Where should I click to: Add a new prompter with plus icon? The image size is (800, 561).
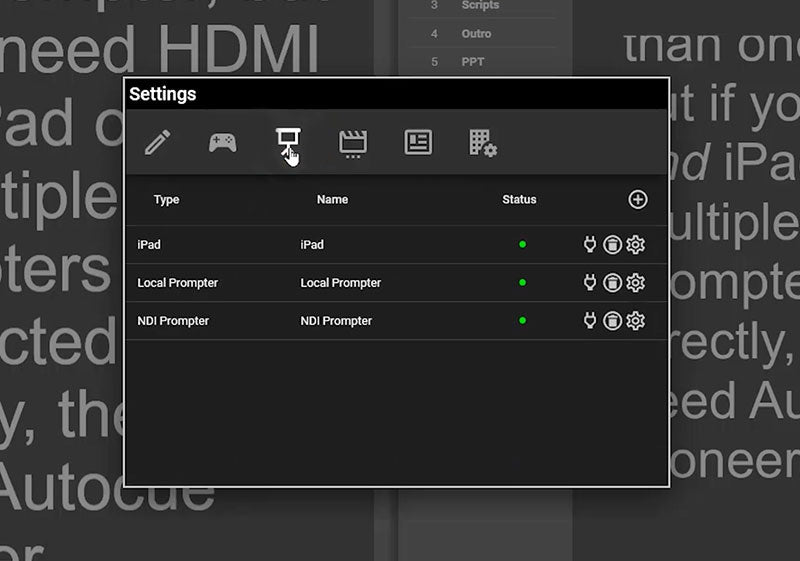pyautogui.click(x=638, y=199)
